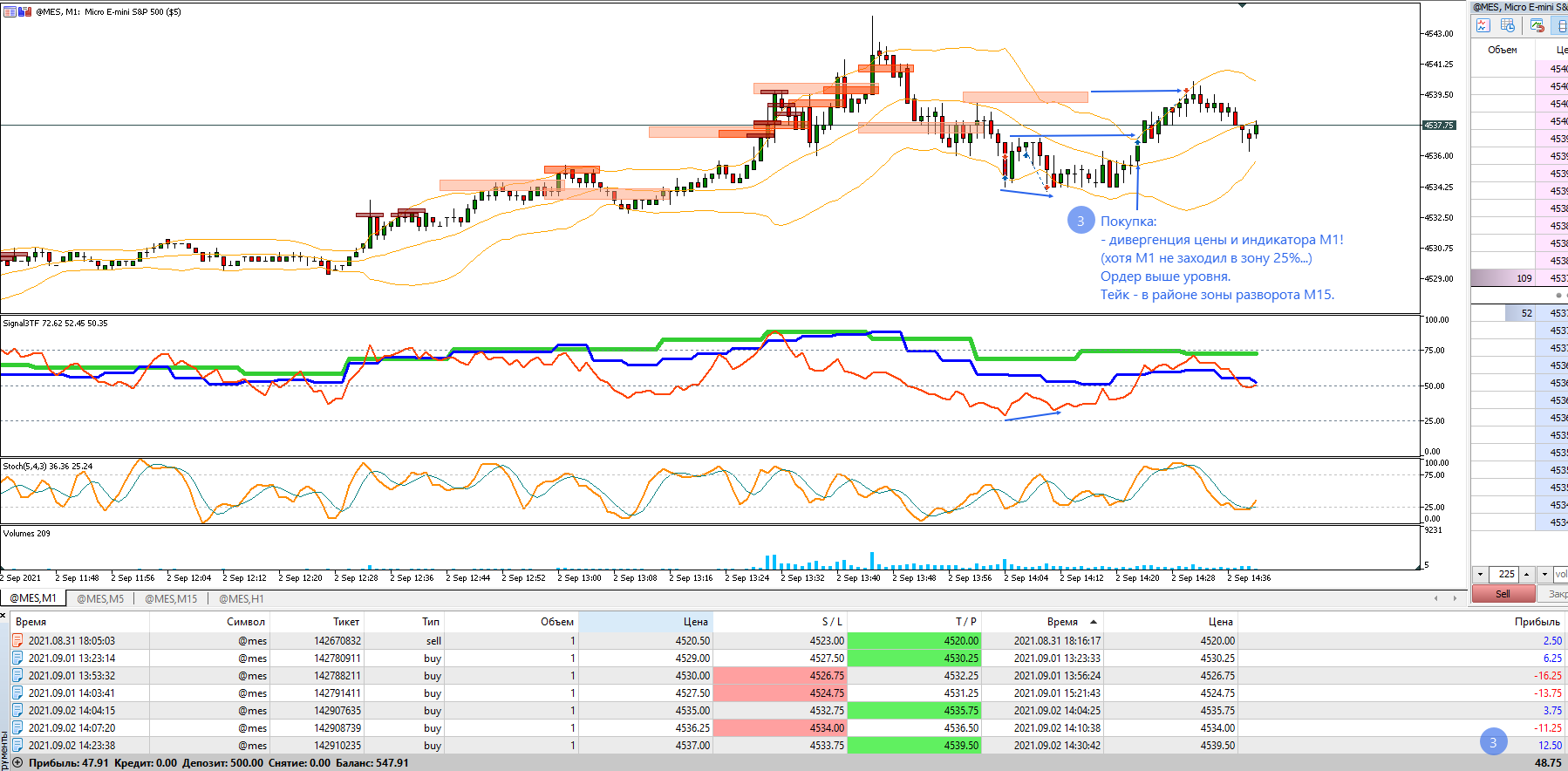
Task: Increase the 225 volume value
Action: coord(1526,574)
